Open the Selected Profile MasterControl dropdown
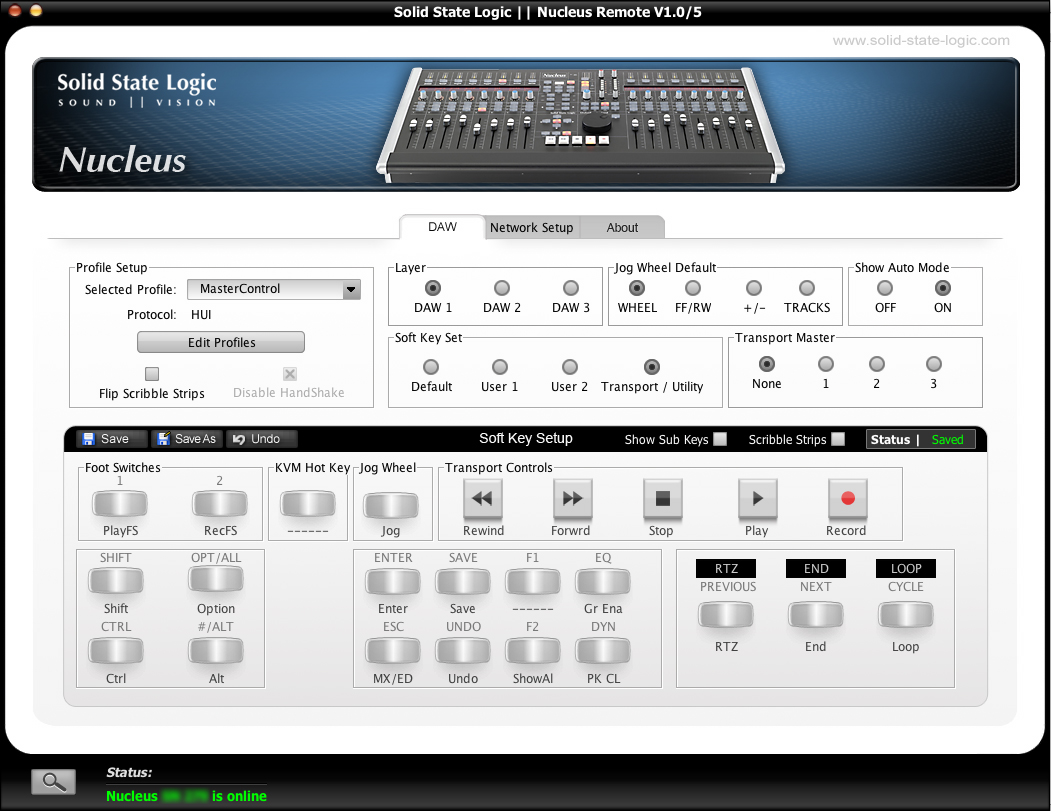This screenshot has width=1051, height=811. (274, 289)
